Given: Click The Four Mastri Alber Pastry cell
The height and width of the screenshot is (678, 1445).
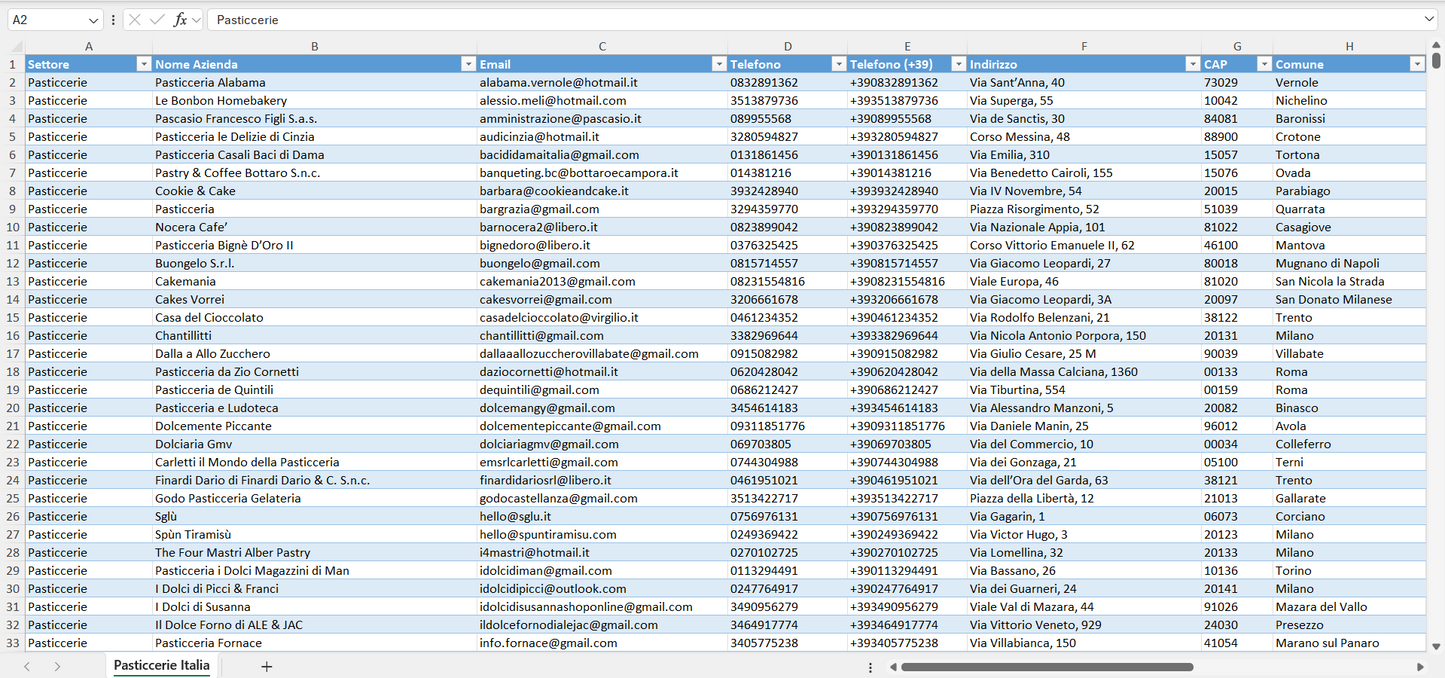Looking at the screenshot, I should coord(315,552).
